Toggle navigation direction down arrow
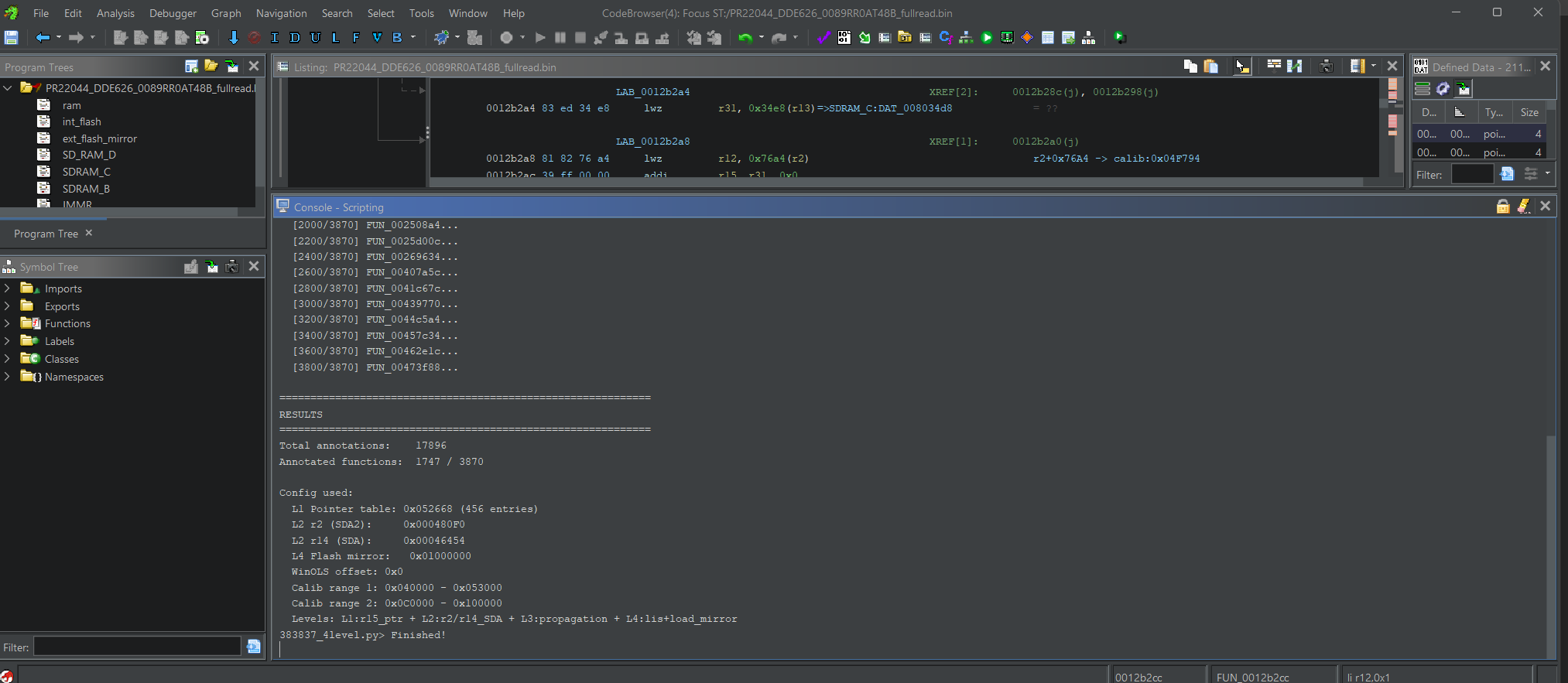1568x683 pixels. point(233,37)
